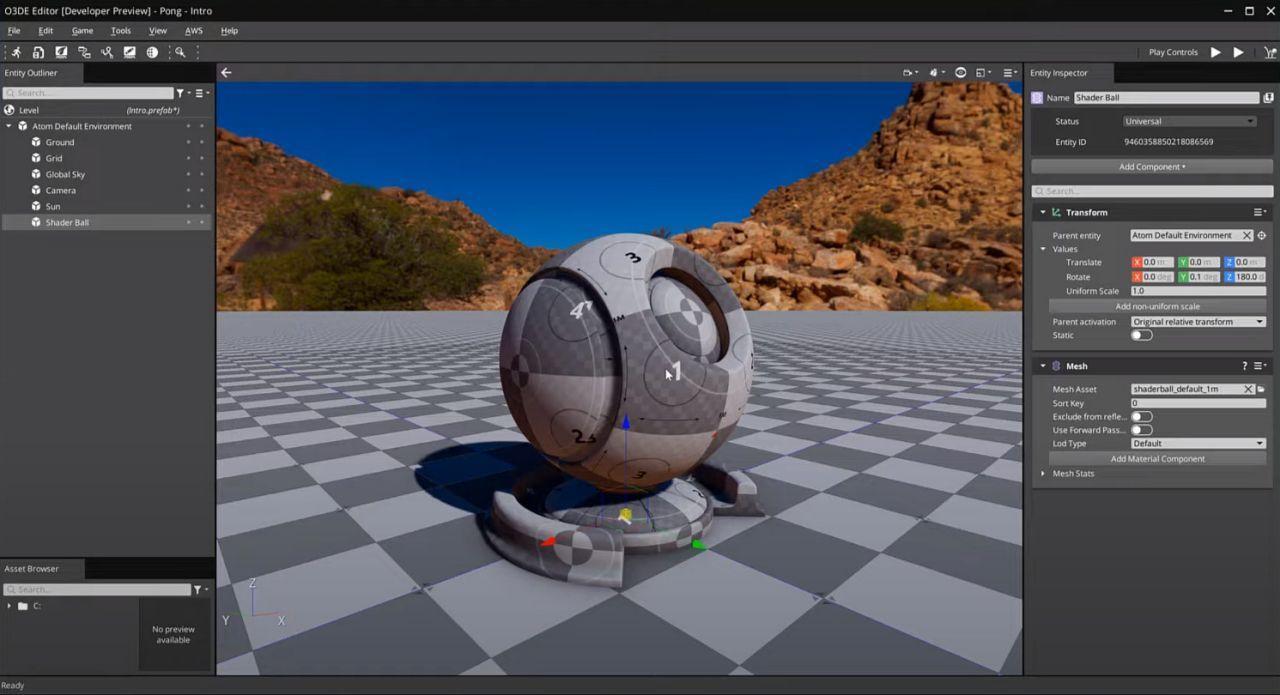This screenshot has width=1280, height=695.
Task: Click the Add Material Component button
Action: (1157, 458)
